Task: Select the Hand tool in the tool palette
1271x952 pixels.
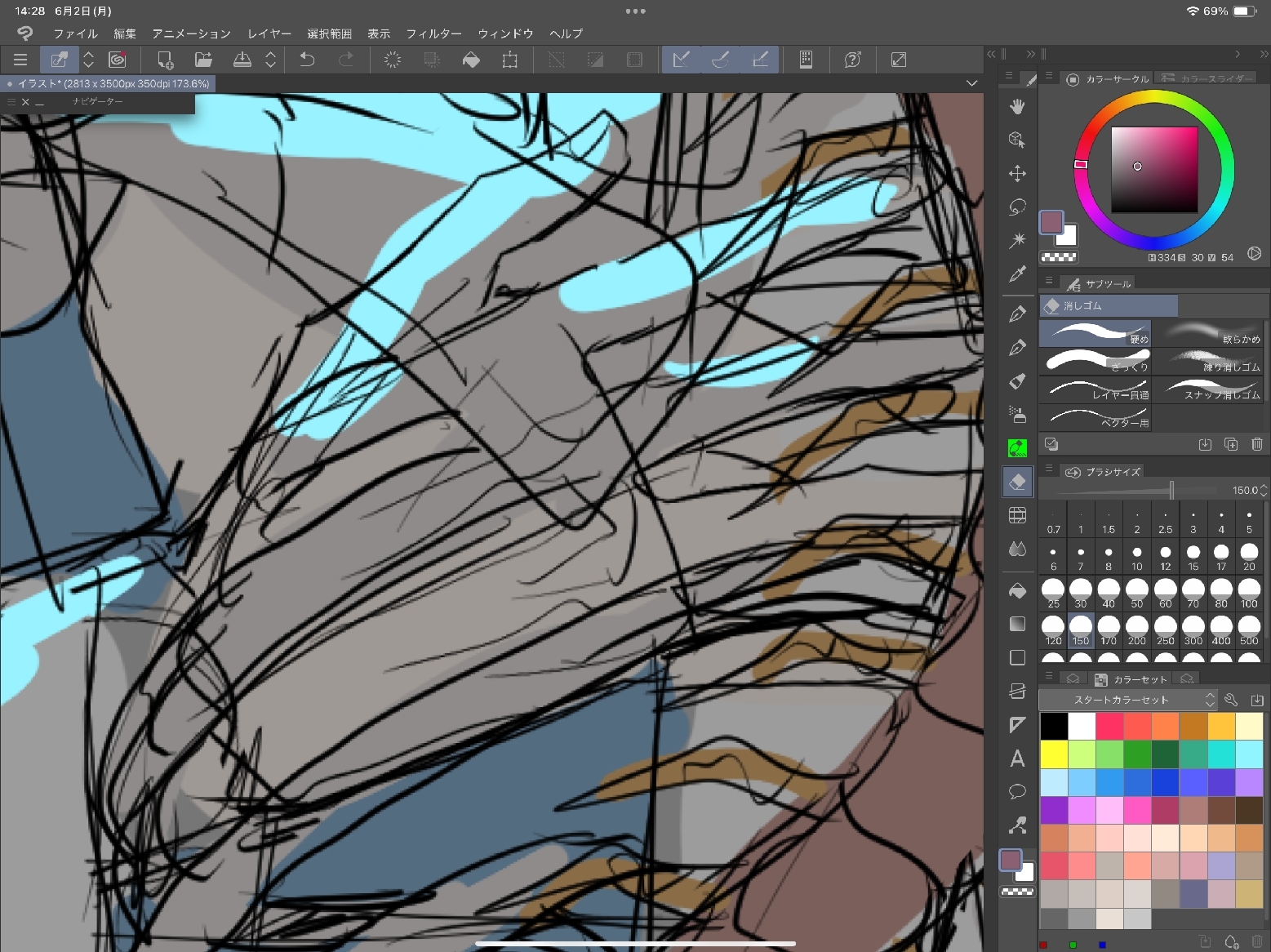Action: 1017,106
